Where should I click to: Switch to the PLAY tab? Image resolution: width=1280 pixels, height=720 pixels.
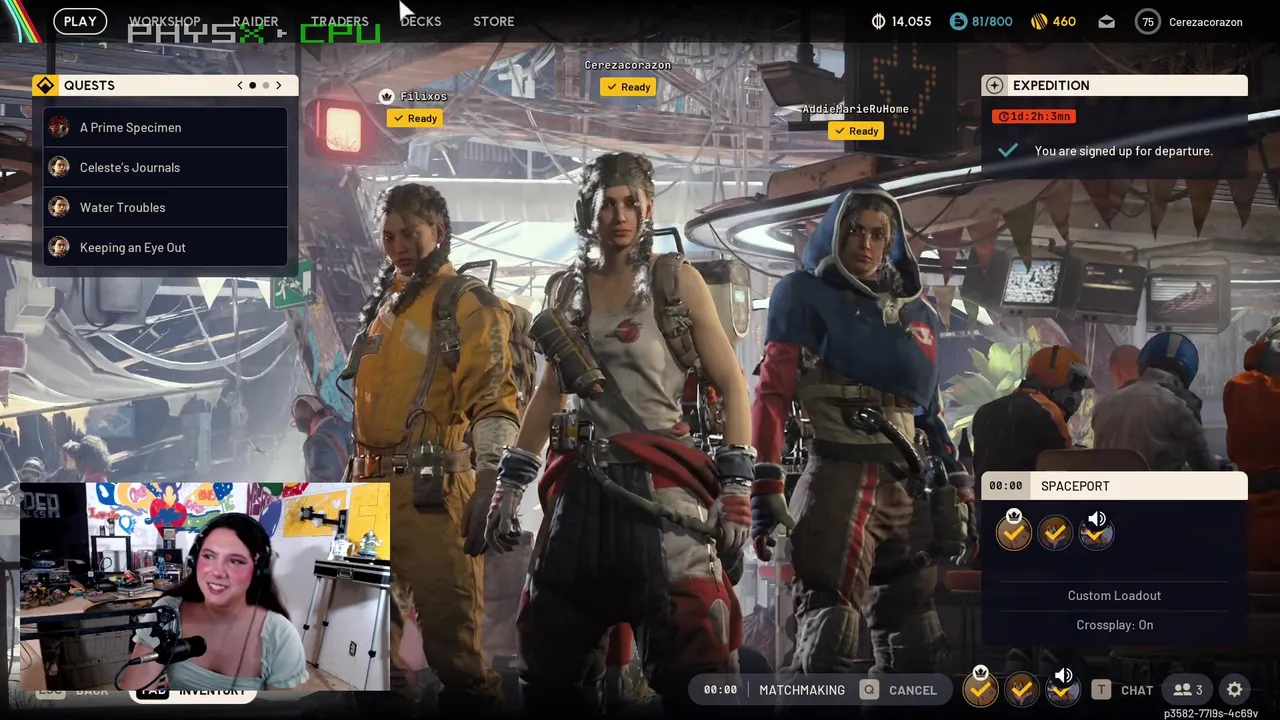80,21
